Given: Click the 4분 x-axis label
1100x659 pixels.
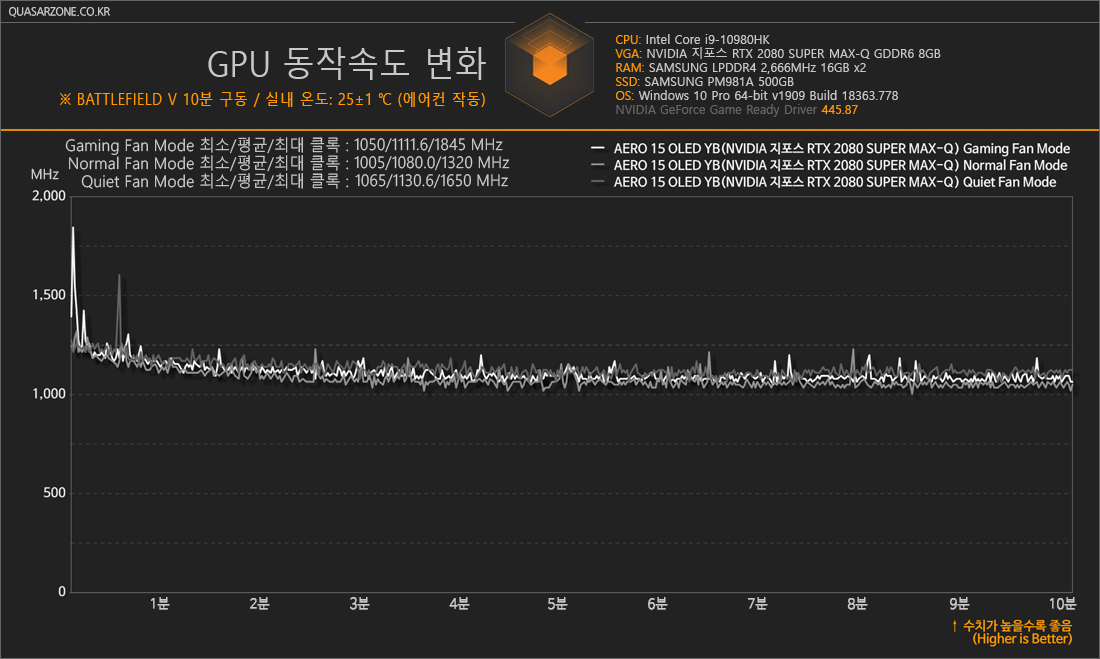Looking at the screenshot, I should click(460, 604).
